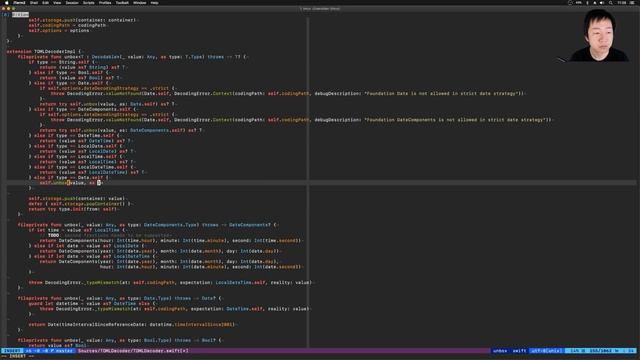
Task: Click the '-- INSERT --' command line text
Action: tap(19, 356)
